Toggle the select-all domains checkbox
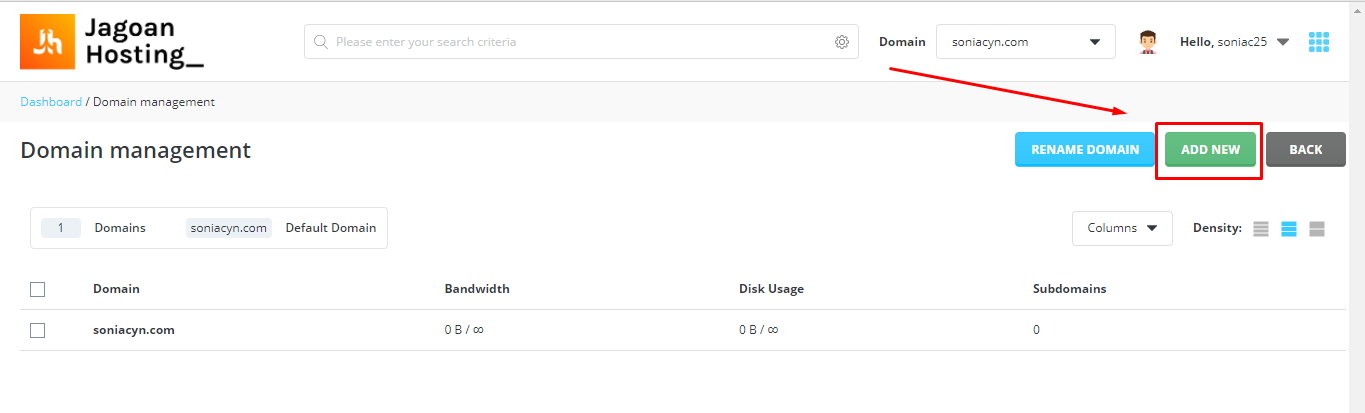The width and height of the screenshot is (1365, 413). [38, 289]
